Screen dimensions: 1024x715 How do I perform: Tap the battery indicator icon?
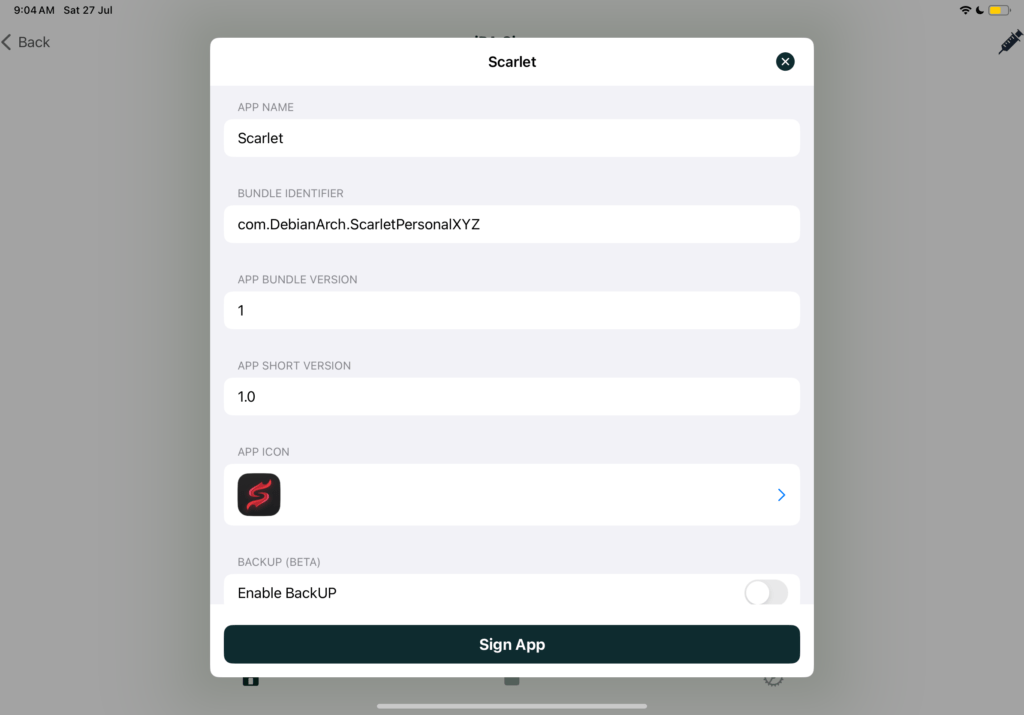(x=999, y=10)
